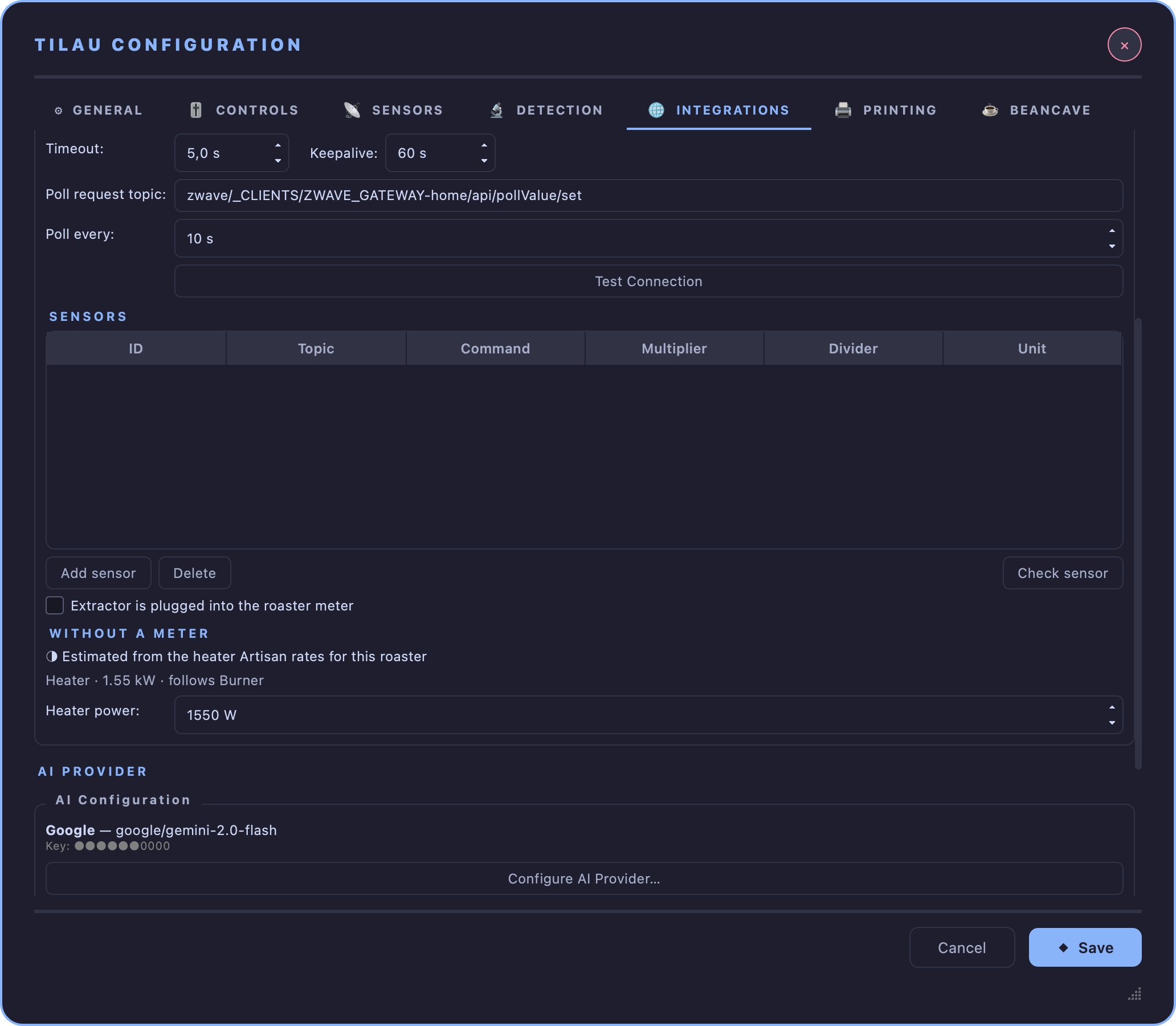Image resolution: width=1176 pixels, height=1026 pixels.
Task: Decrease the Keepalive value
Action: click(x=484, y=161)
